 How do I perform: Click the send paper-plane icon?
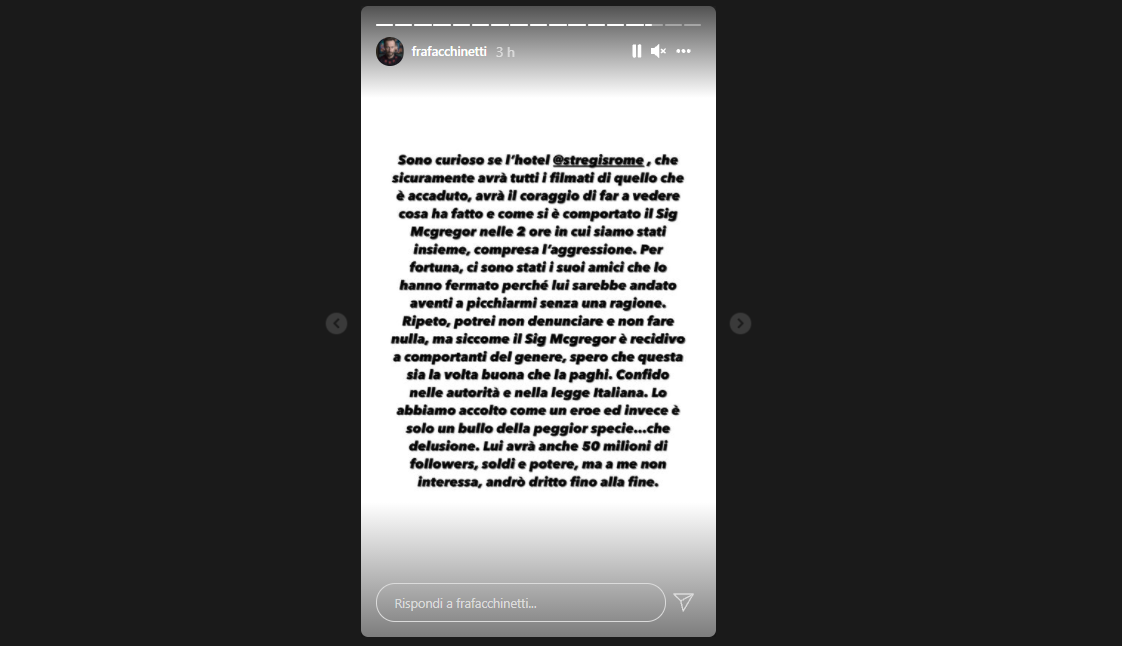point(683,602)
